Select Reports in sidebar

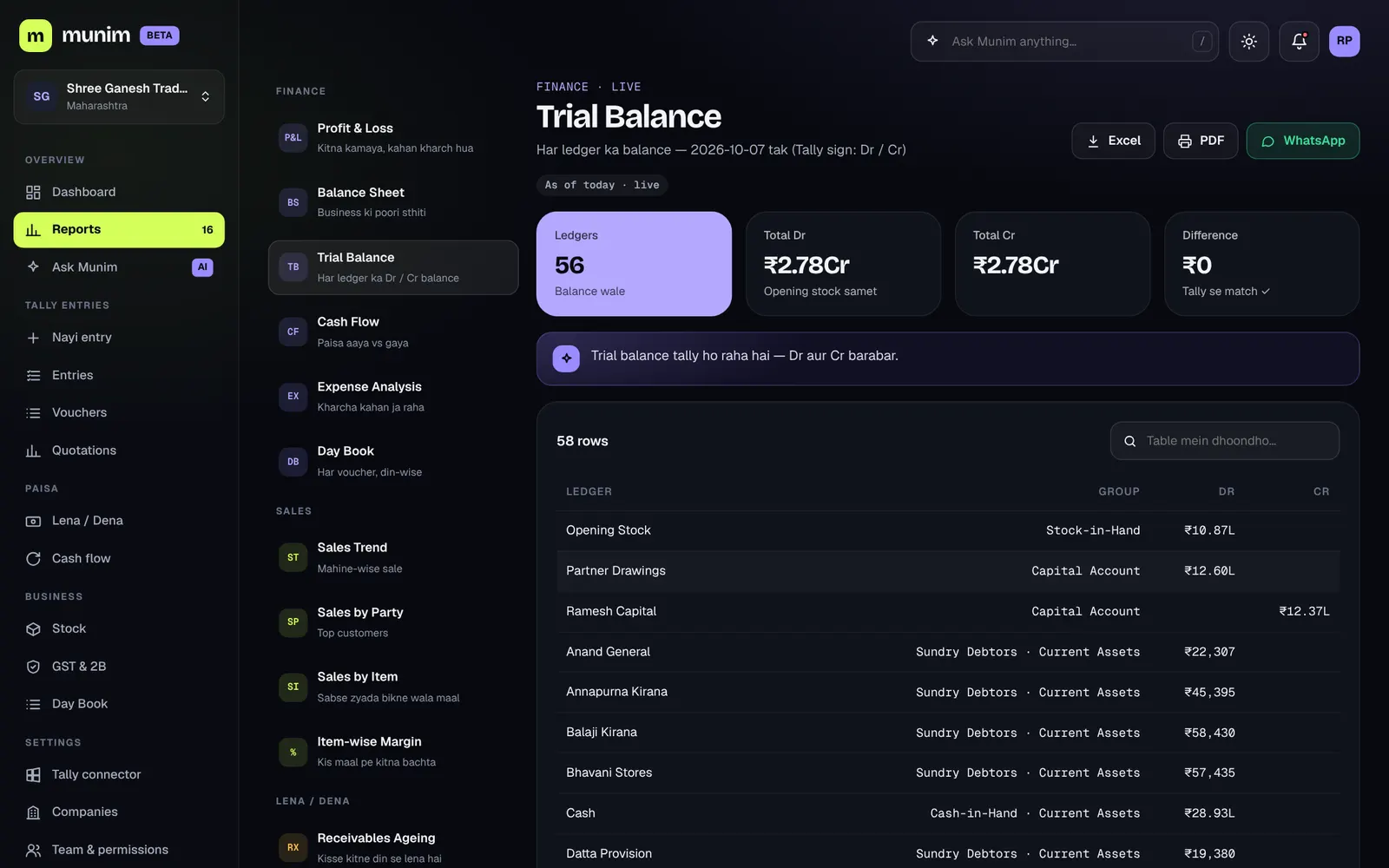tap(119, 229)
